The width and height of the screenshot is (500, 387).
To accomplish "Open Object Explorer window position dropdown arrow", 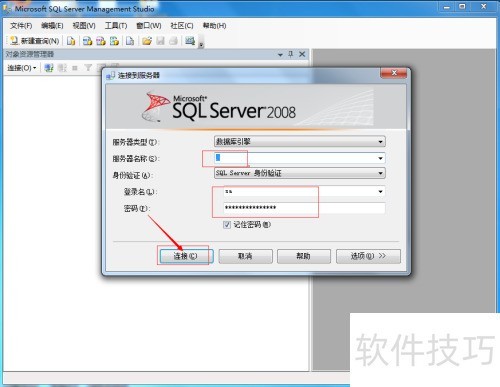I will [280, 54].
